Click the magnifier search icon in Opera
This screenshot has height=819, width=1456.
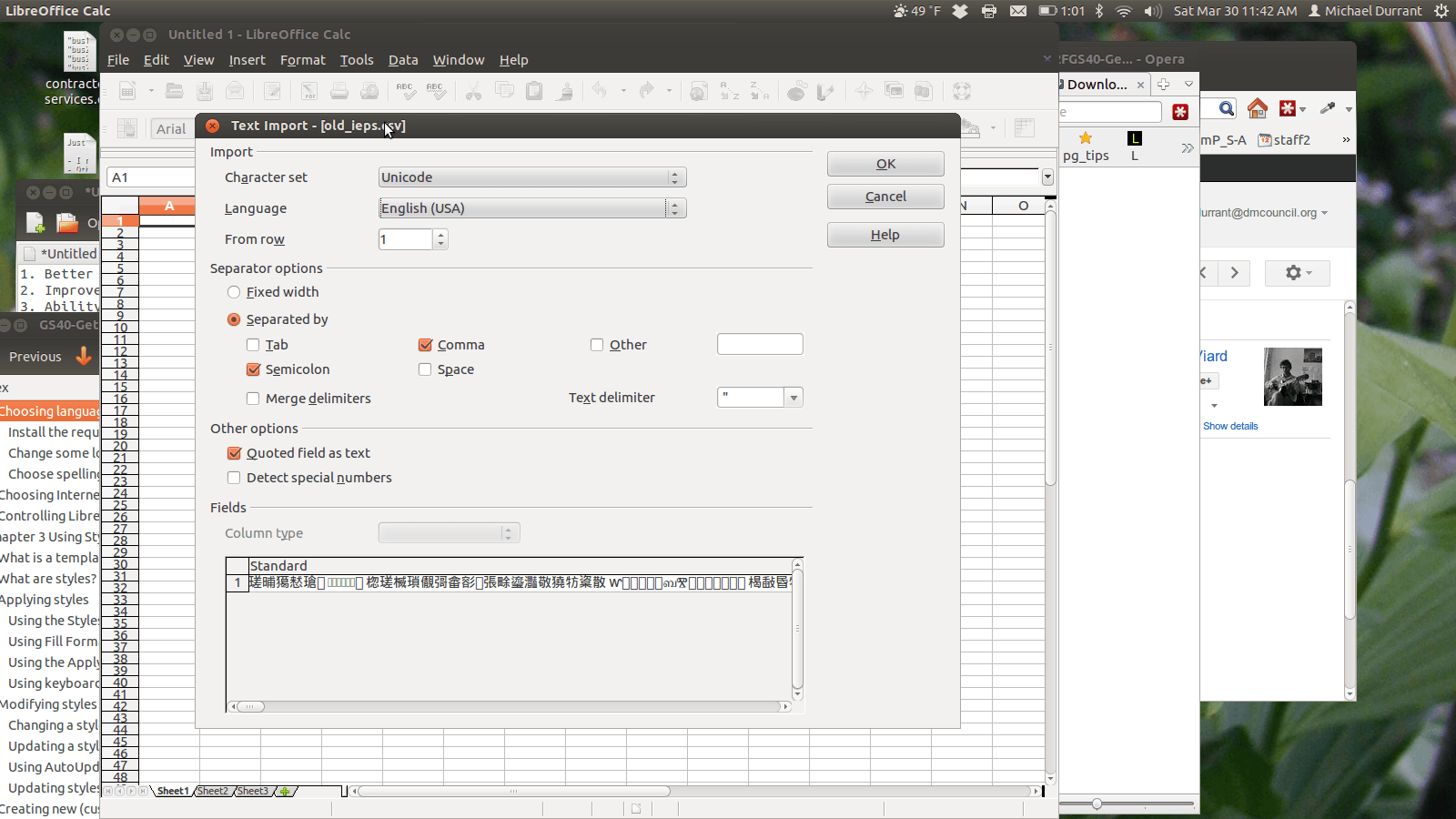[1227, 109]
